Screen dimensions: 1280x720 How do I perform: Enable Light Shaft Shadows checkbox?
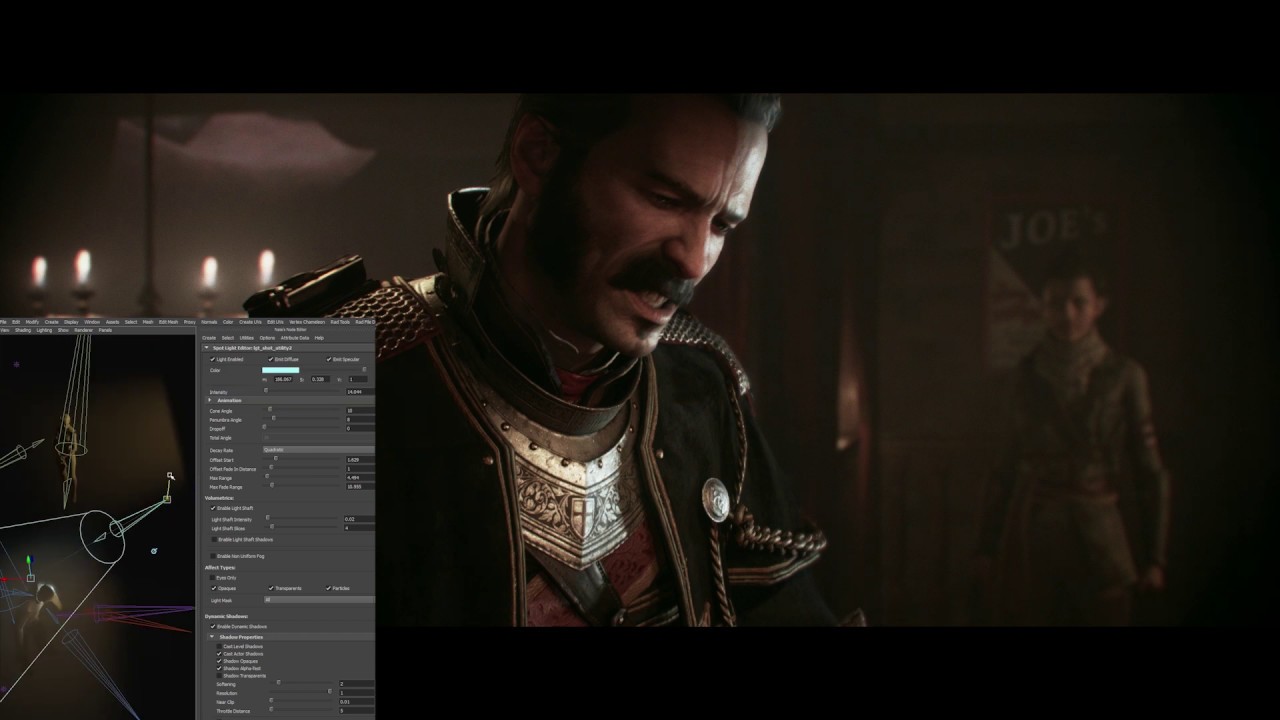pyautogui.click(x=214, y=539)
